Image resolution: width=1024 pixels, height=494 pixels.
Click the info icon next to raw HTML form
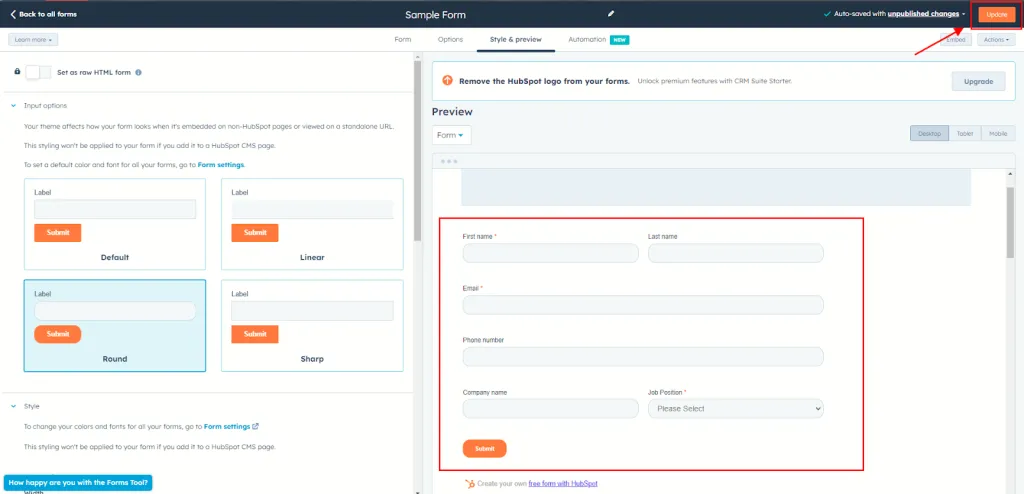[138, 73]
